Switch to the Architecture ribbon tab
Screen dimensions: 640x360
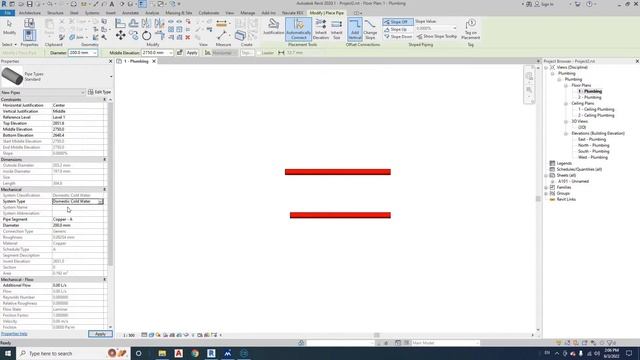[30, 13]
